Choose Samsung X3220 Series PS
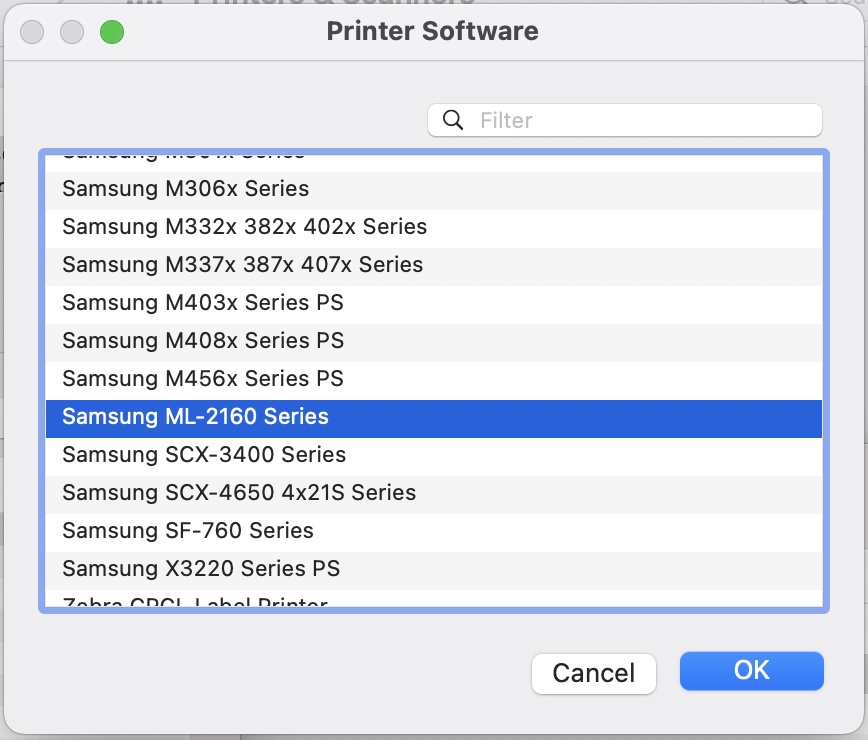This screenshot has width=868, height=740. 433,569
